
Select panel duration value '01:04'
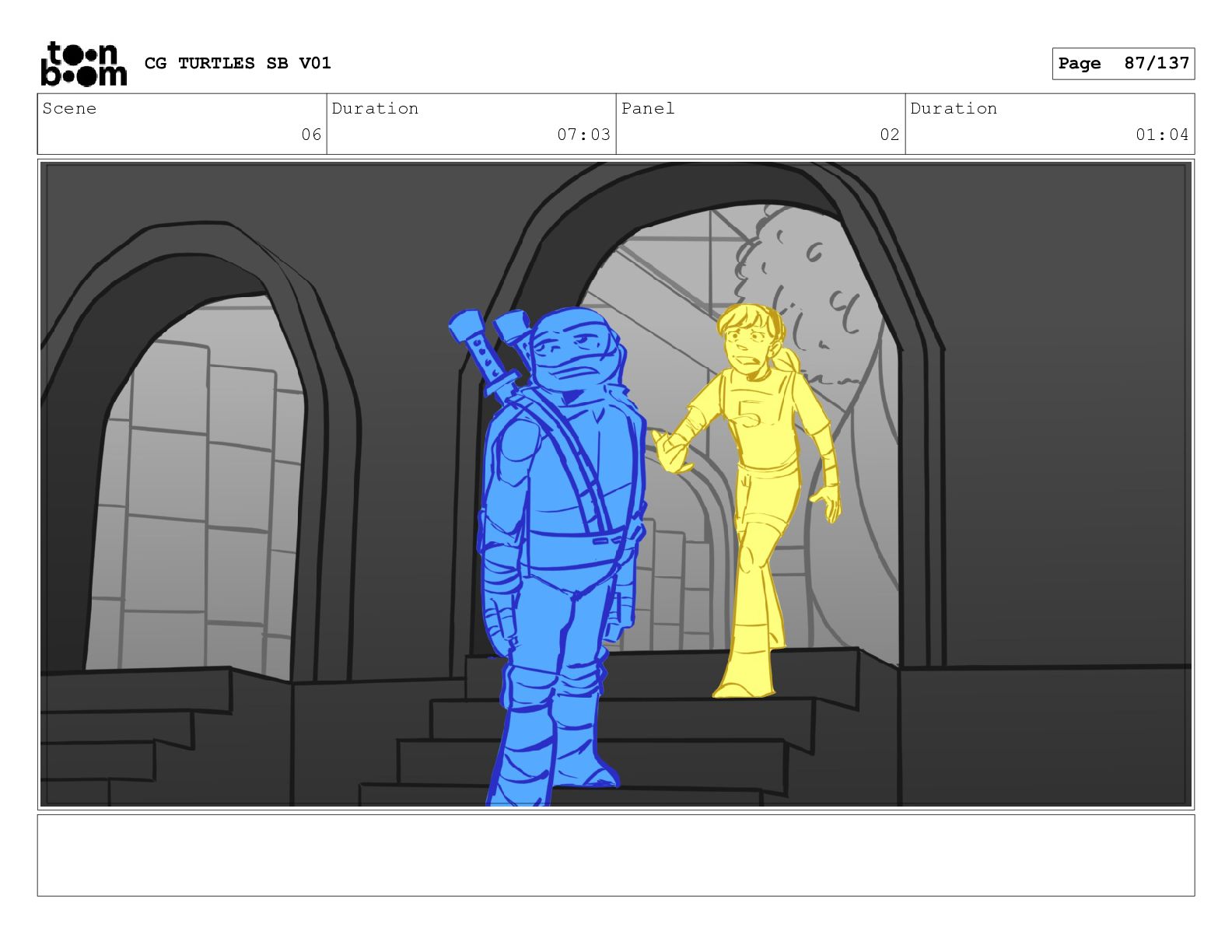click(x=1162, y=135)
